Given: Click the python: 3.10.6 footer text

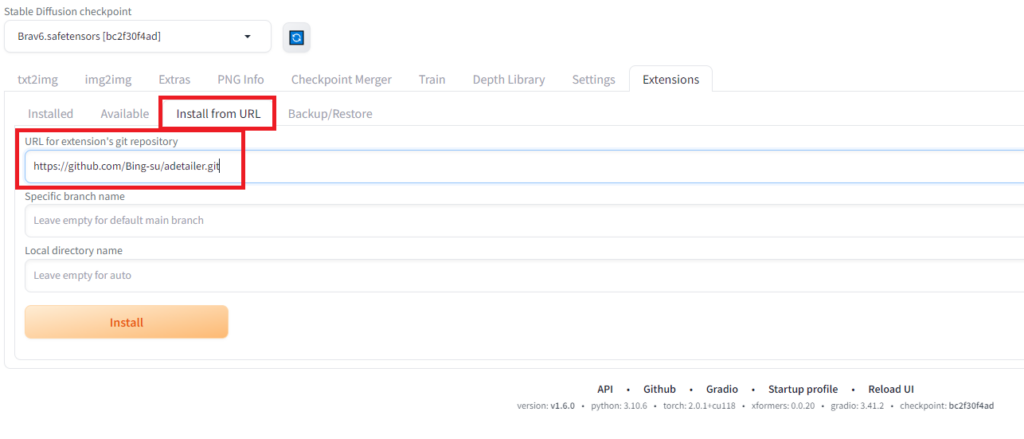Looking at the screenshot, I should [x=618, y=406].
